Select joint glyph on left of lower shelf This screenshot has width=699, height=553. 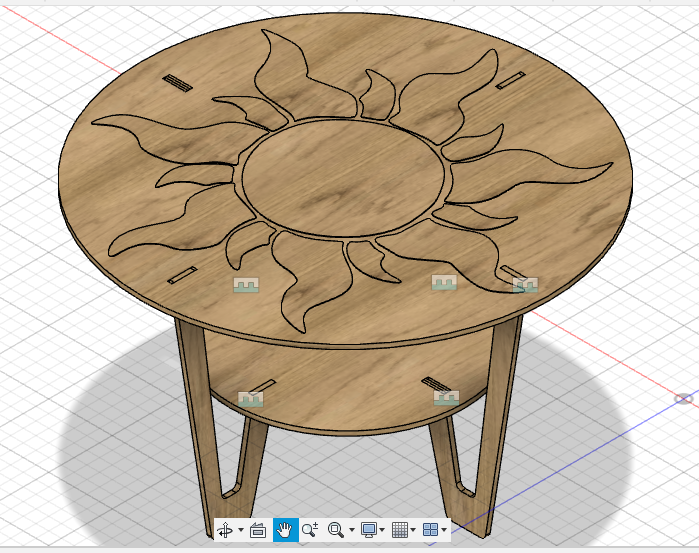pyautogui.click(x=251, y=399)
